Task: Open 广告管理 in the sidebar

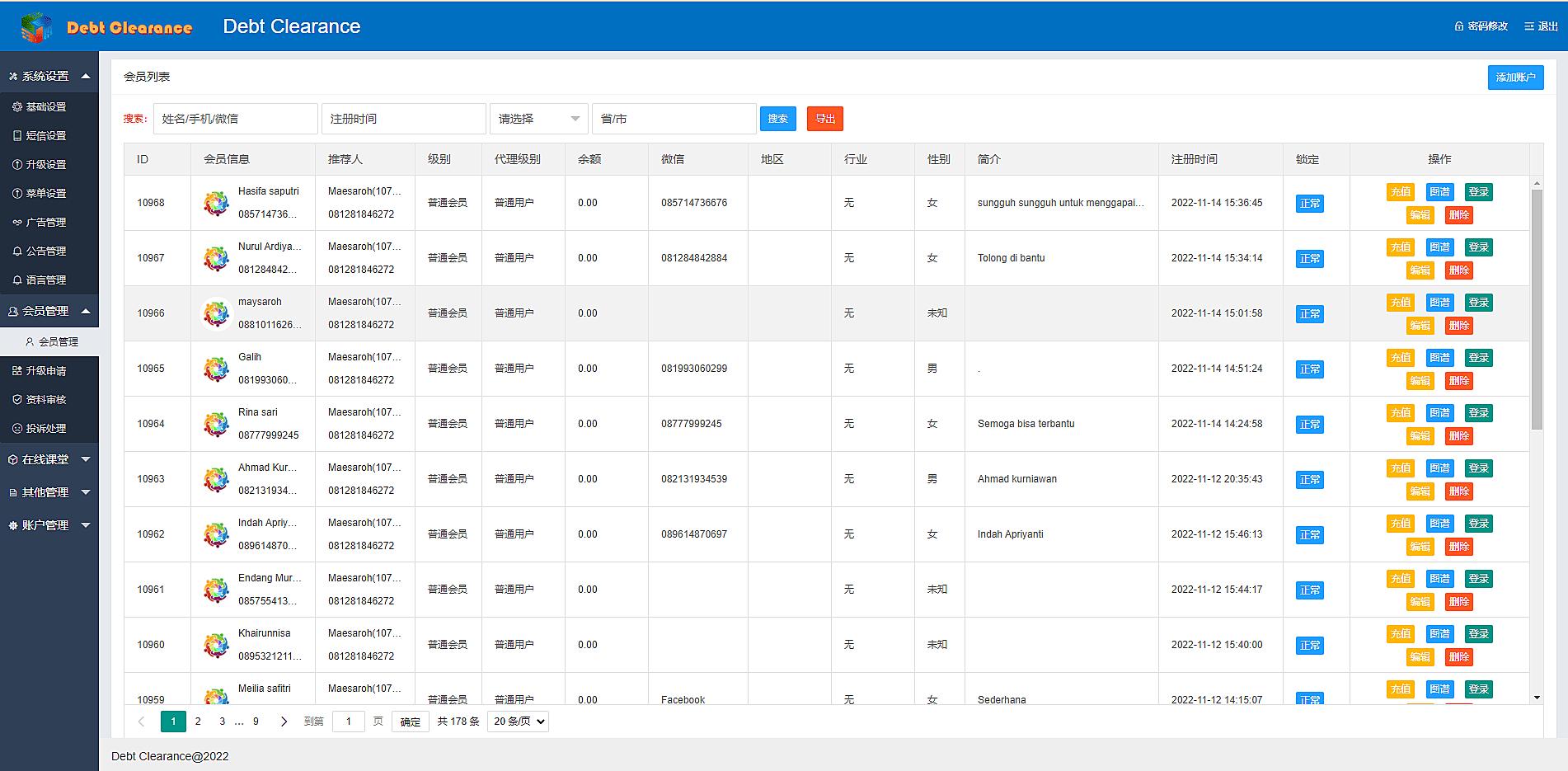Action: [x=45, y=223]
